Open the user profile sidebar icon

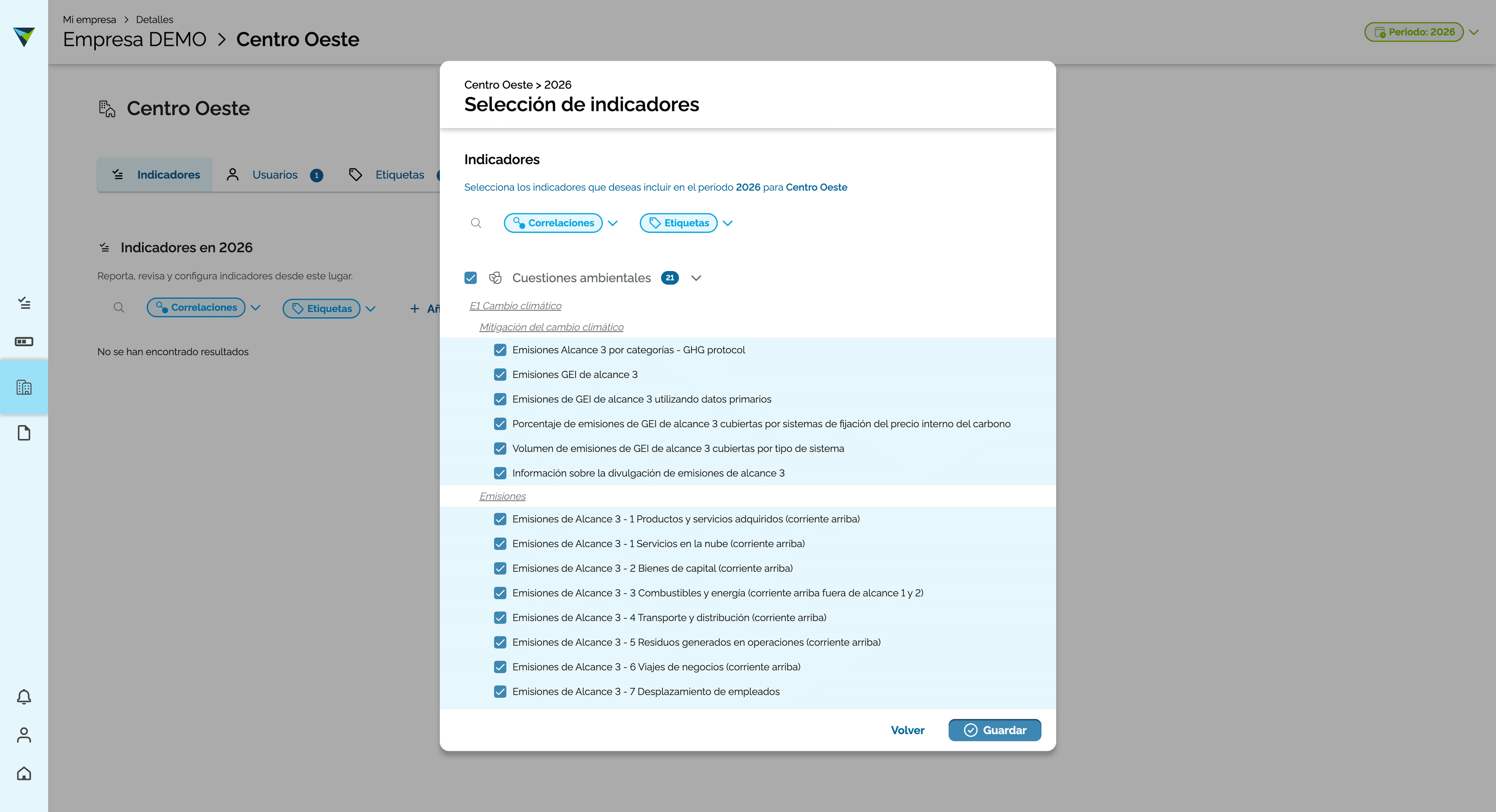(24, 735)
